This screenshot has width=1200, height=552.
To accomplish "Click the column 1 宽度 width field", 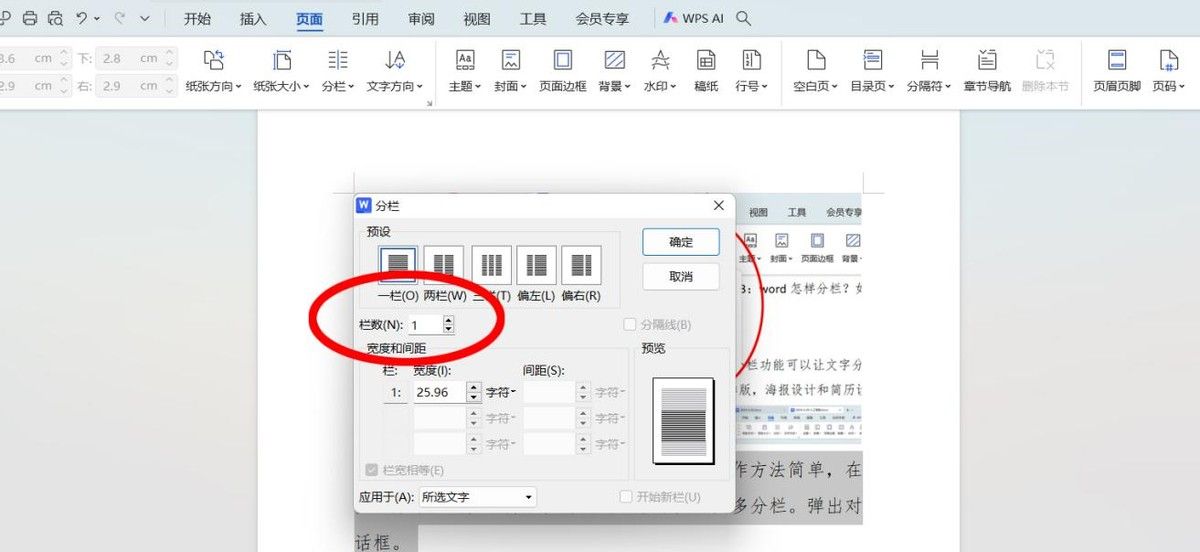I will [440, 392].
